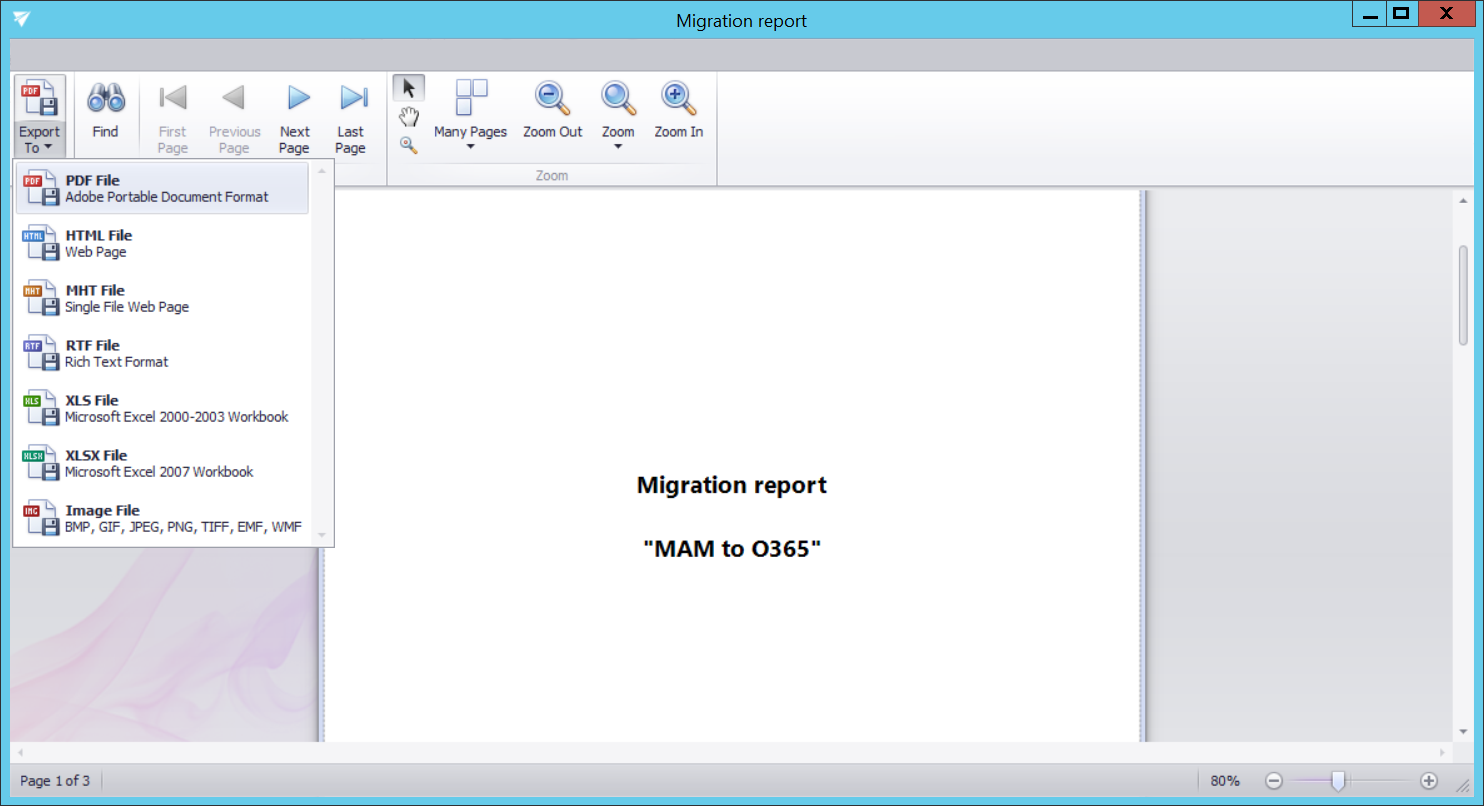Export to XLSX Excel 2007 Workbook
This screenshot has width=1484, height=806.
pyautogui.click(x=162, y=463)
